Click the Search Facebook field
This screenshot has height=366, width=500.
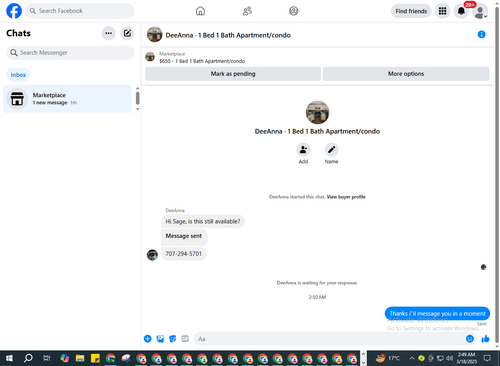tap(80, 11)
